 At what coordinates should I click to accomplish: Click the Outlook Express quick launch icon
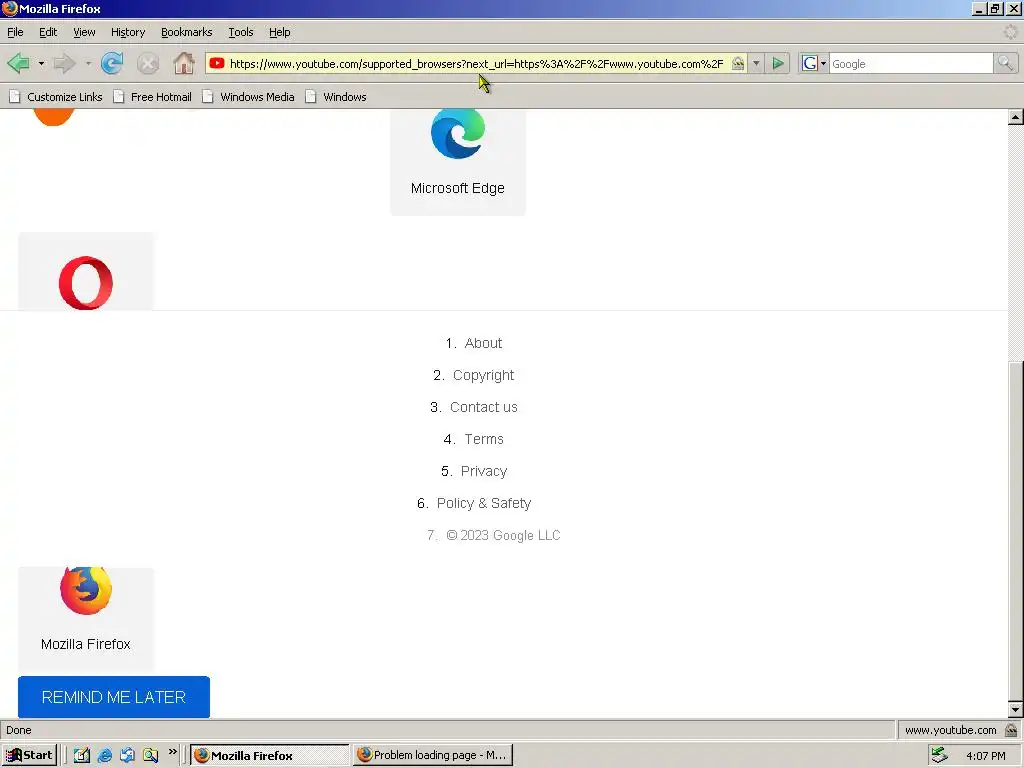[127, 755]
